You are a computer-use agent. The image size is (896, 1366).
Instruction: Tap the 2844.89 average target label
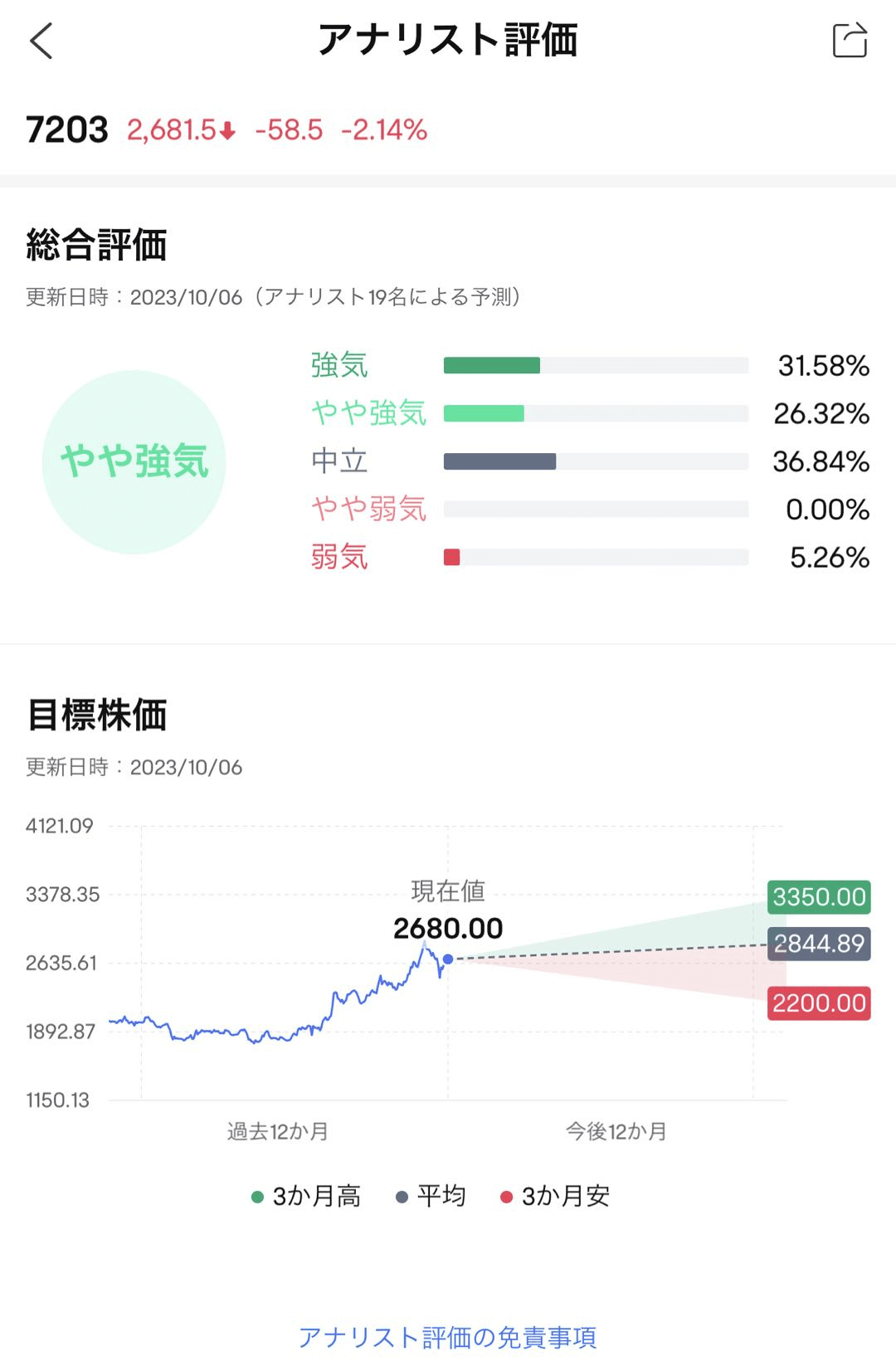point(819,944)
